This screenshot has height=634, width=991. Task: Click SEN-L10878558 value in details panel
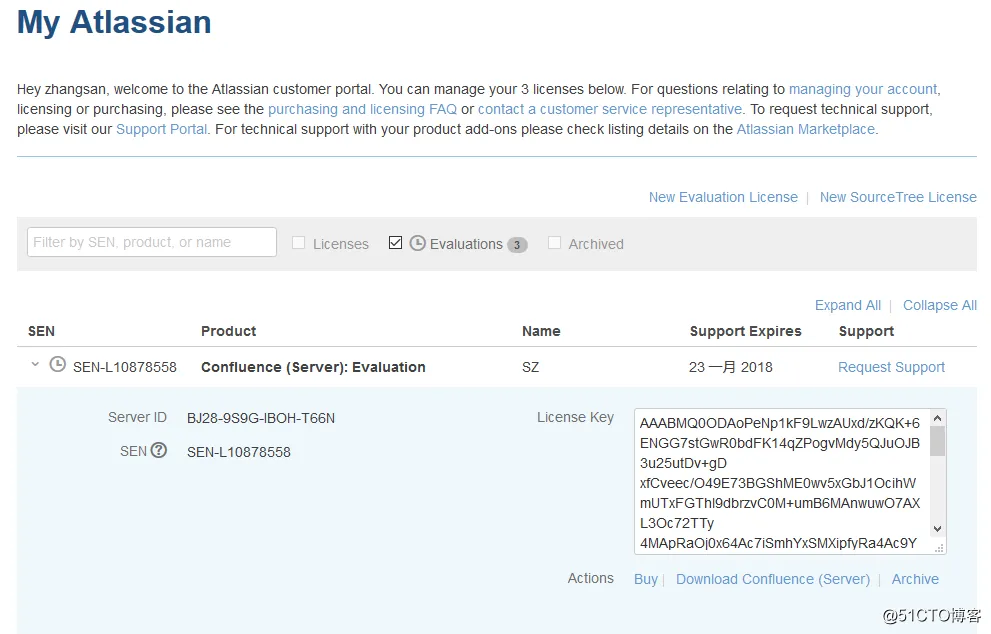pos(239,453)
